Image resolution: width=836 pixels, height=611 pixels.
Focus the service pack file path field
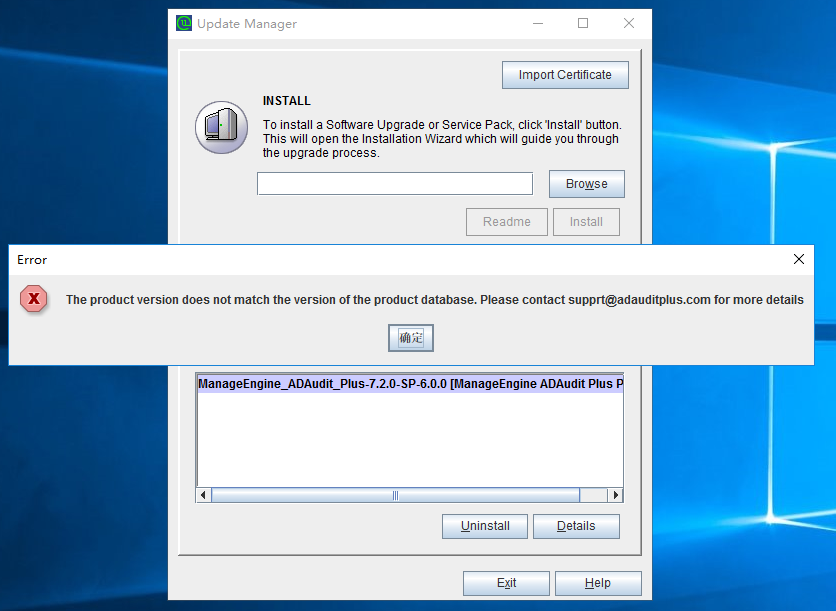coord(395,184)
